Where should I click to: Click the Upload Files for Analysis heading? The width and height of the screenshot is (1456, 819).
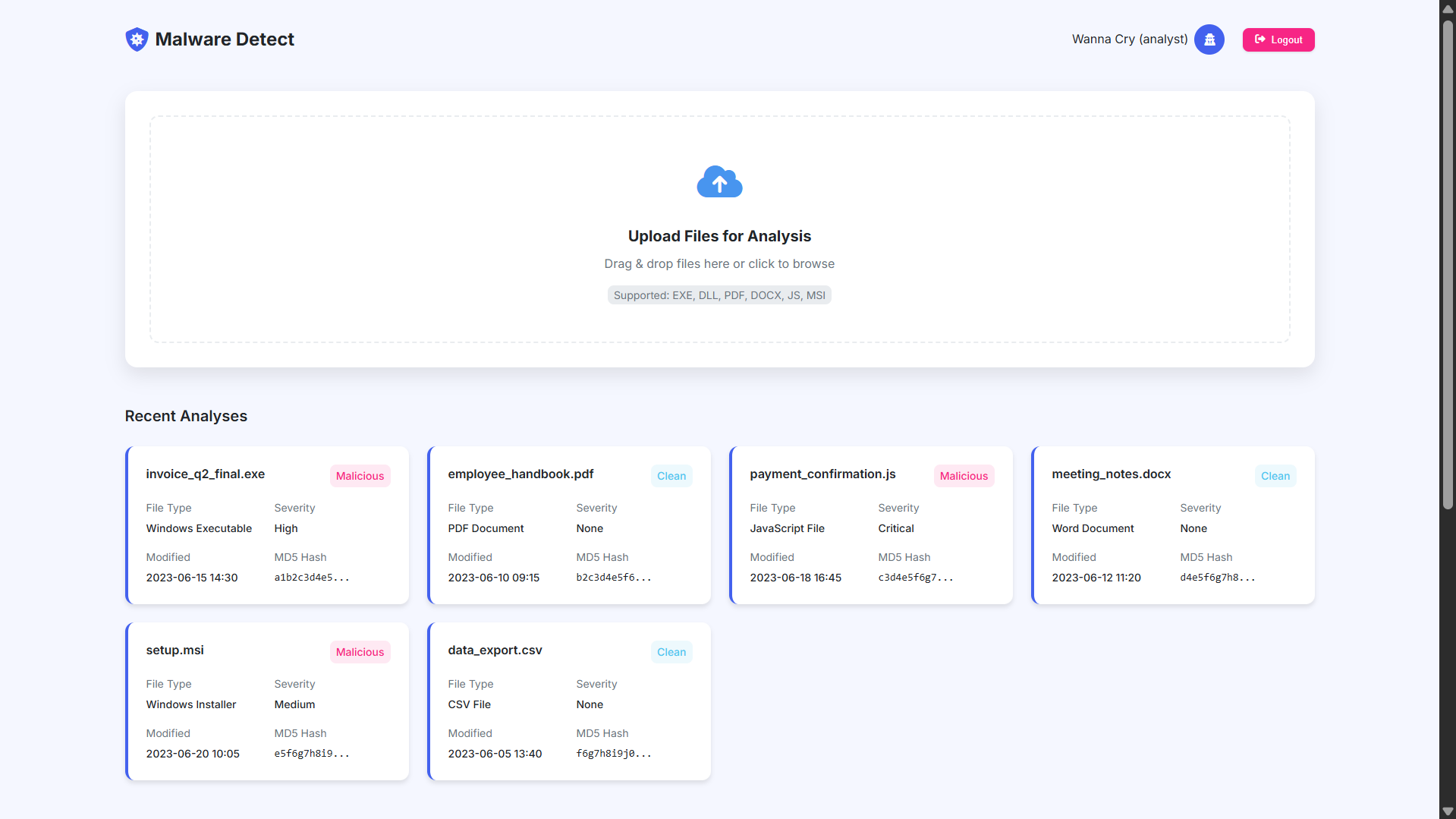tap(719, 236)
